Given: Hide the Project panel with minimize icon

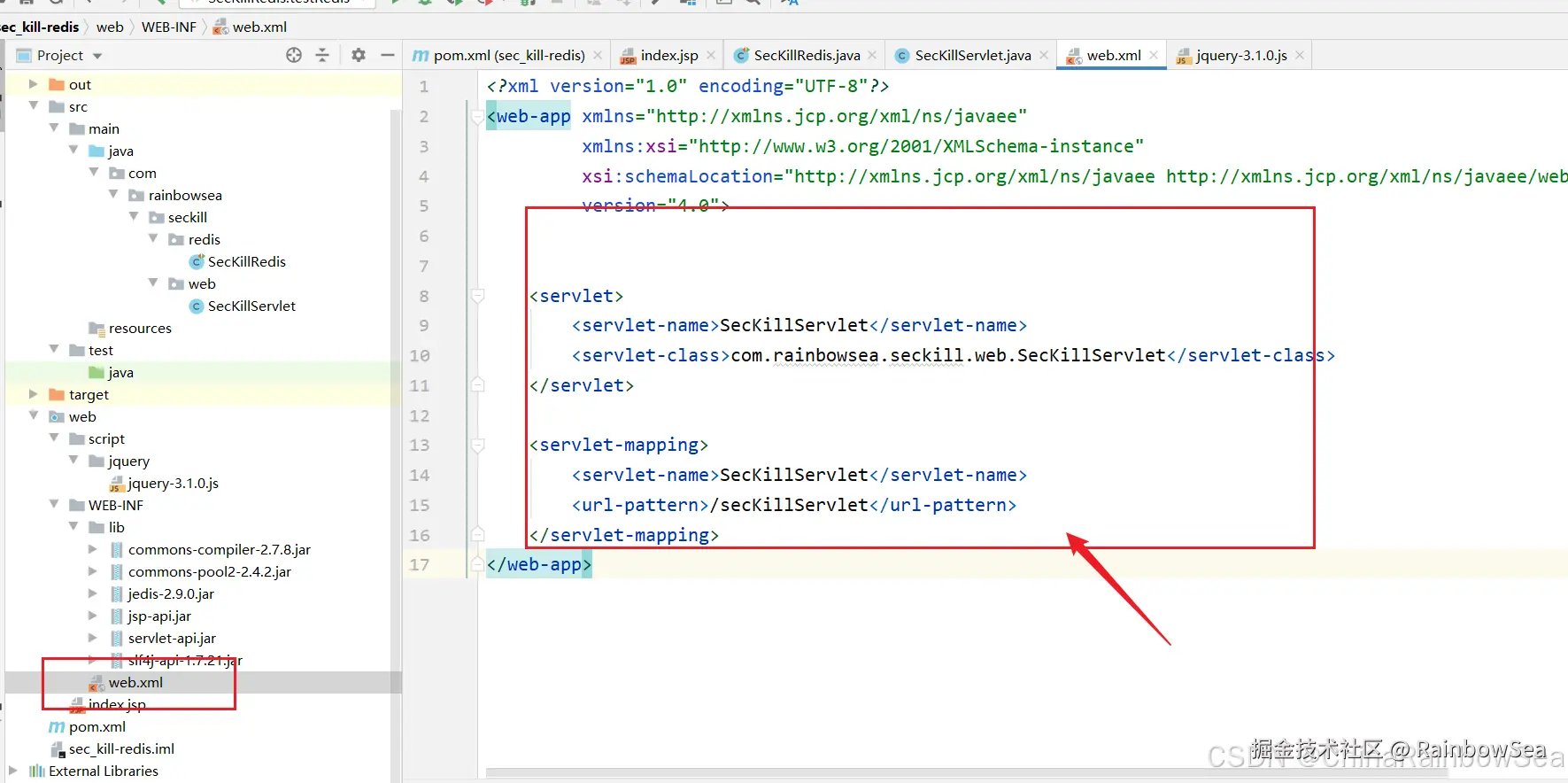Looking at the screenshot, I should coord(387,55).
